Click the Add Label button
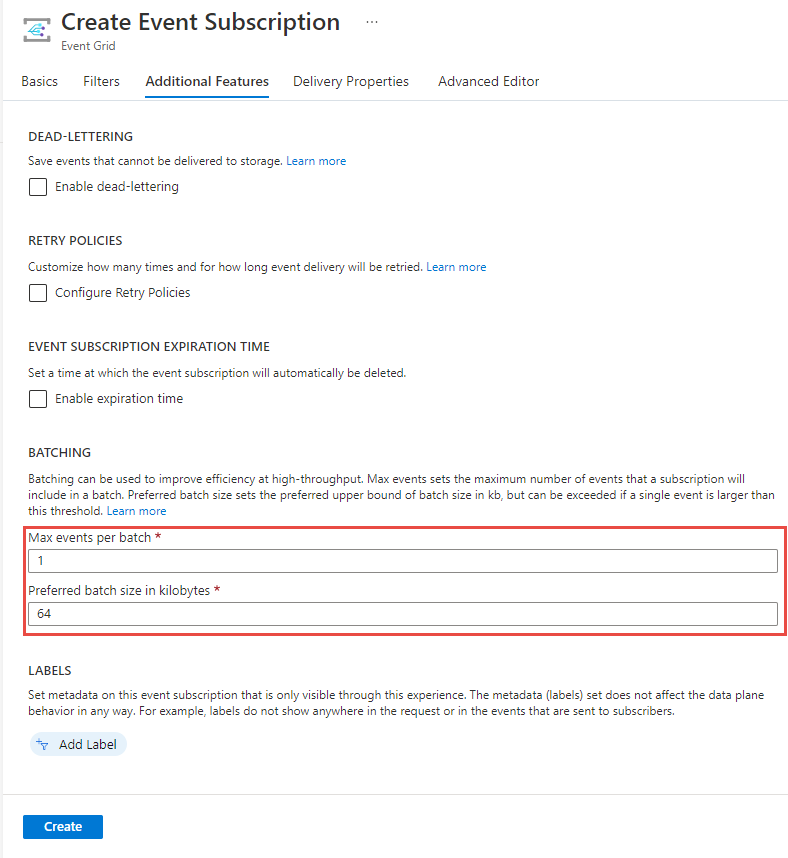 (78, 744)
